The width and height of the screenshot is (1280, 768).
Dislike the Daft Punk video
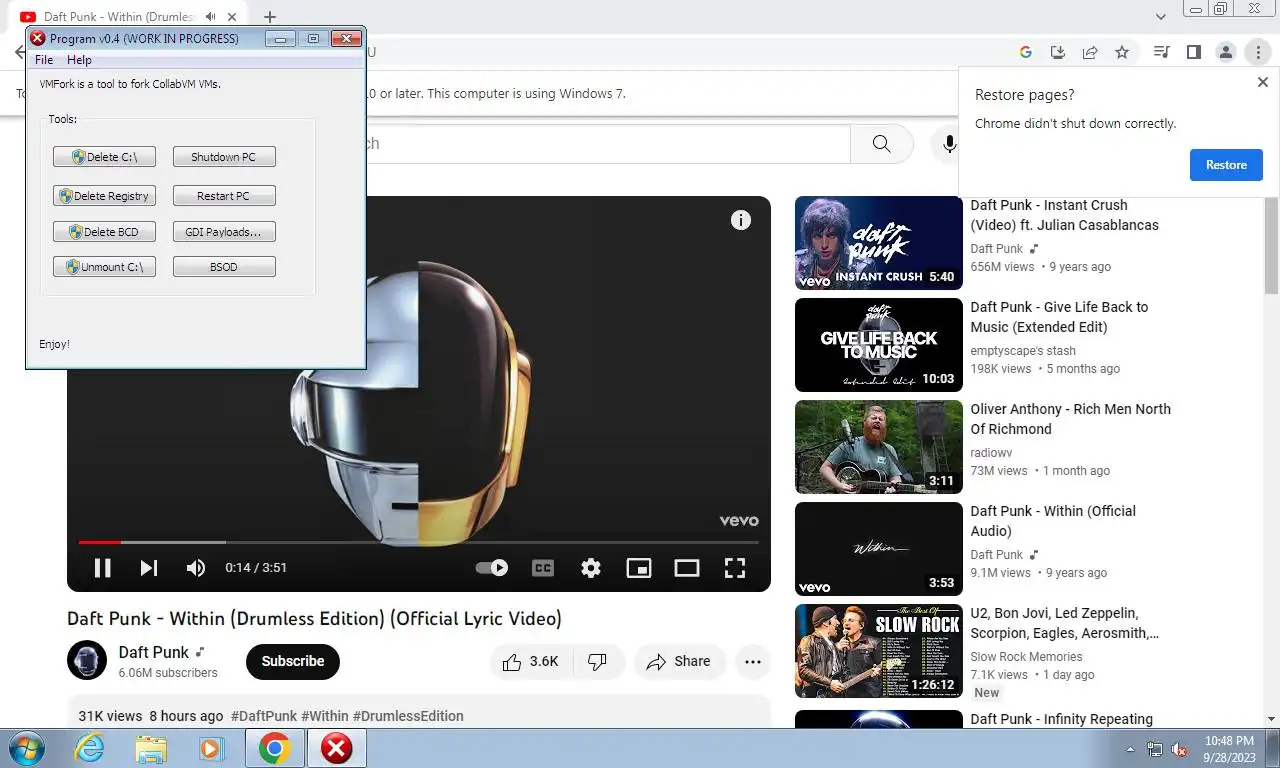pyautogui.click(x=598, y=661)
